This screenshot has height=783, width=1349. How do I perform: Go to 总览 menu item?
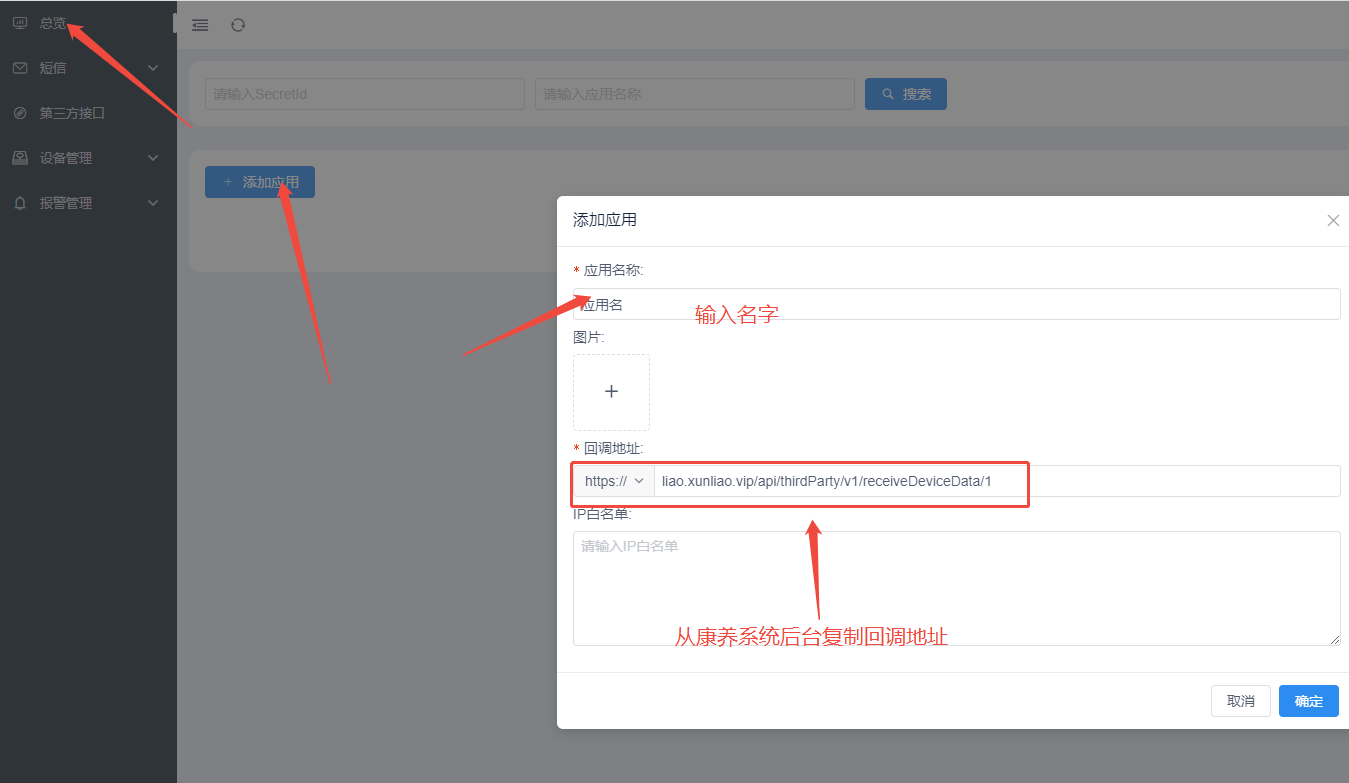53,23
